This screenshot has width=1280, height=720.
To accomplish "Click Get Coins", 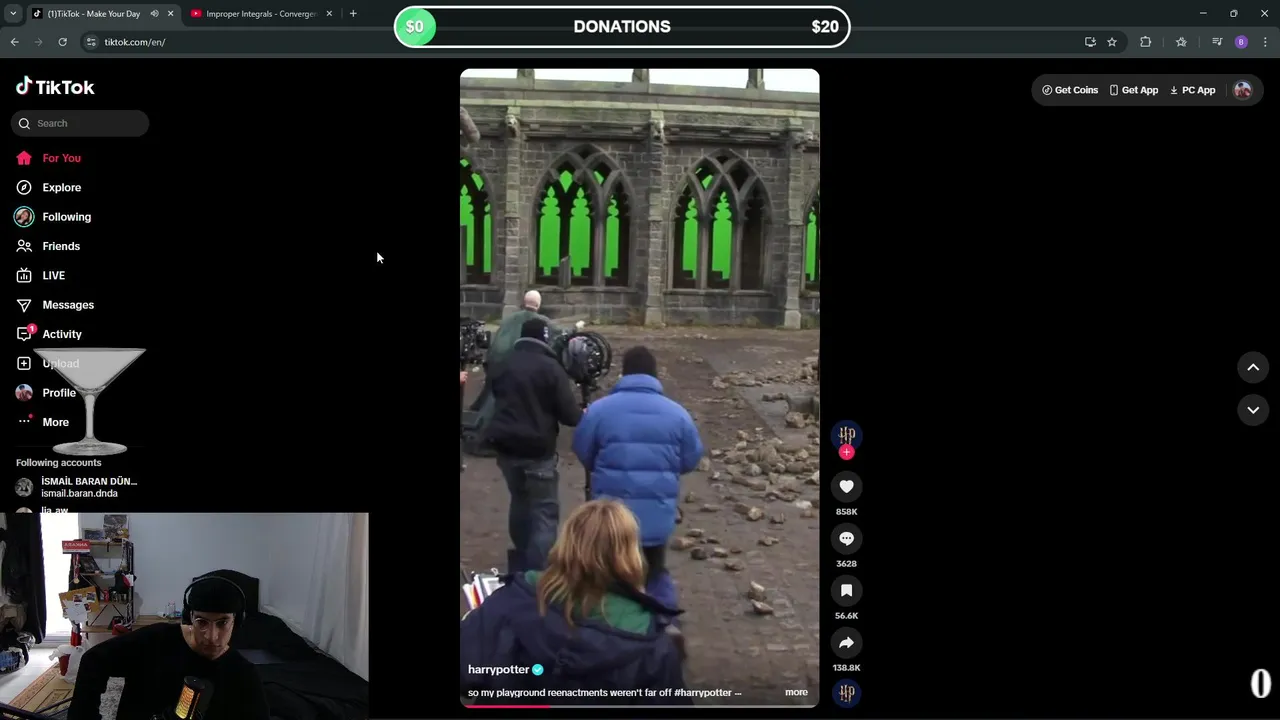I will [x=1070, y=90].
